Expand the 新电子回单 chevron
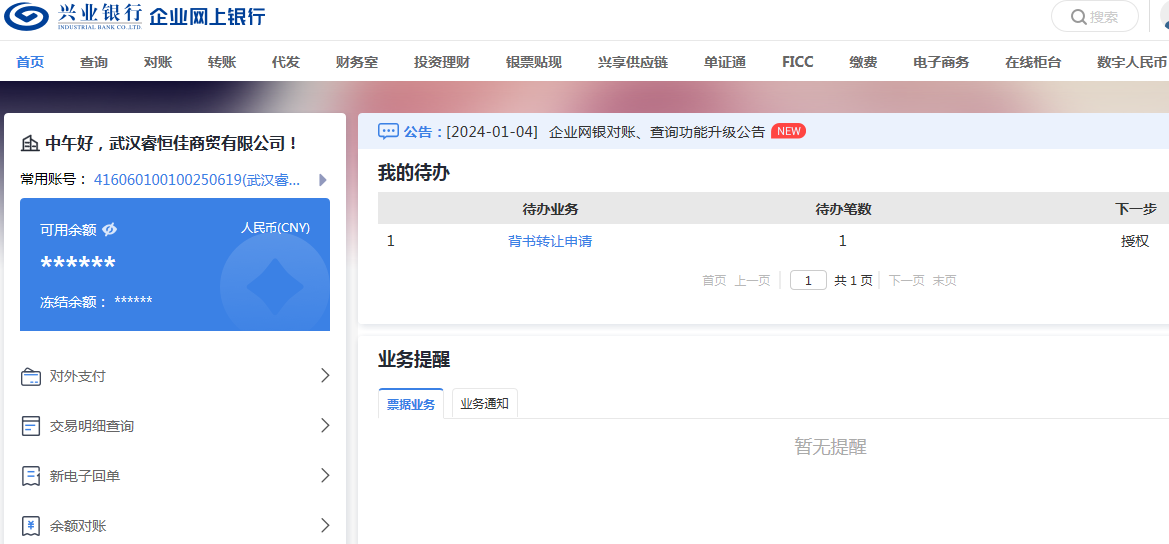 coord(325,475)
